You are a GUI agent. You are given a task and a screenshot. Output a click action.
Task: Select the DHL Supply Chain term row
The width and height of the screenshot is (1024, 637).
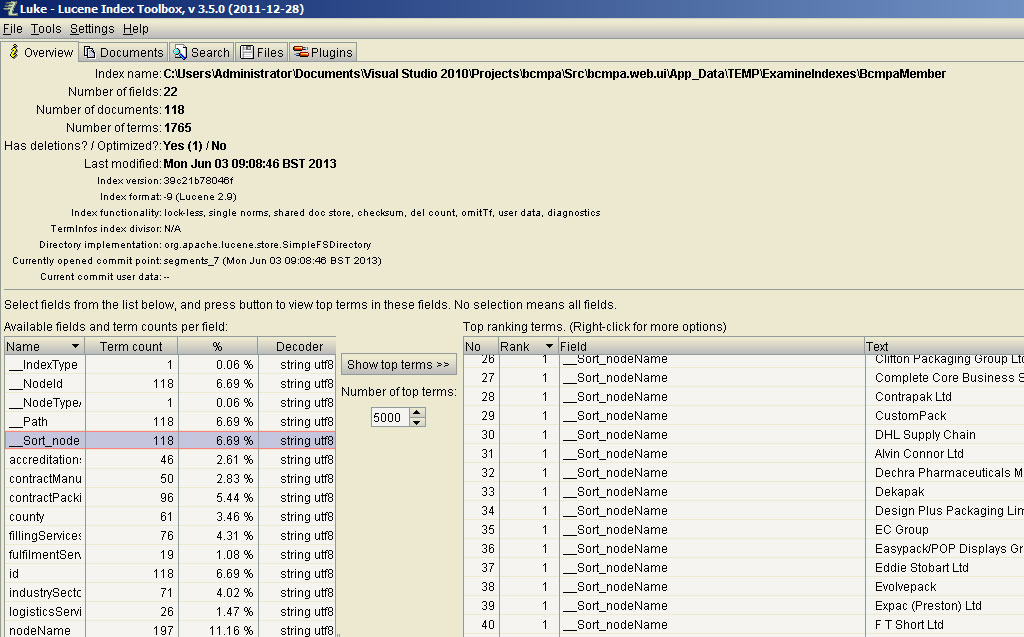744,434
